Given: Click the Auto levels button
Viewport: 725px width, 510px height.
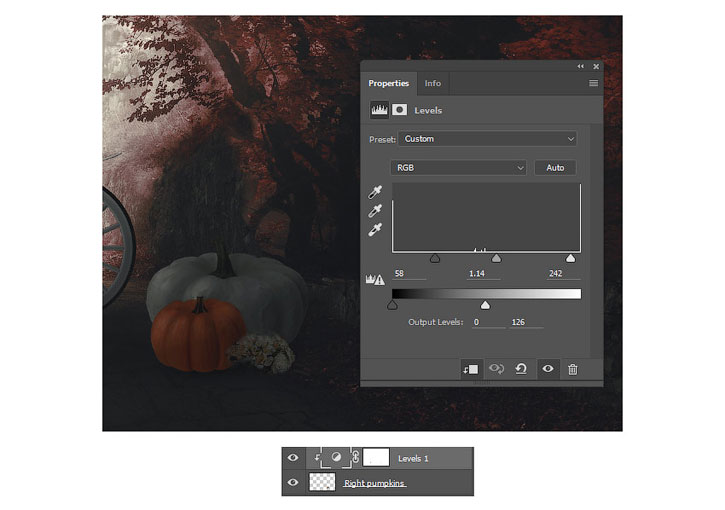Looking at the screenshot, I should point(555,167).
